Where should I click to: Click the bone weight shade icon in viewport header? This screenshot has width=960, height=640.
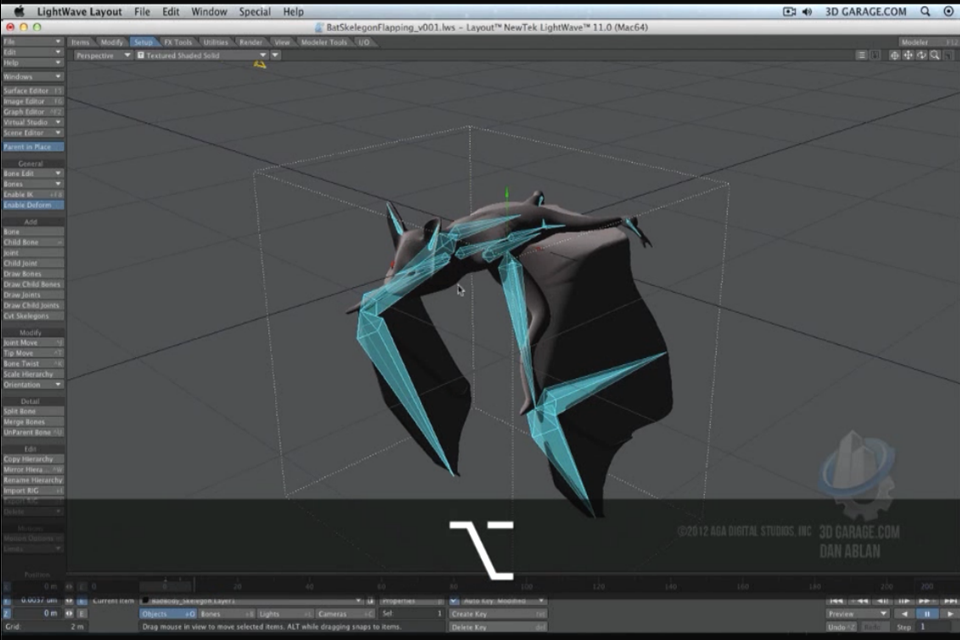[x=876, y=55]
